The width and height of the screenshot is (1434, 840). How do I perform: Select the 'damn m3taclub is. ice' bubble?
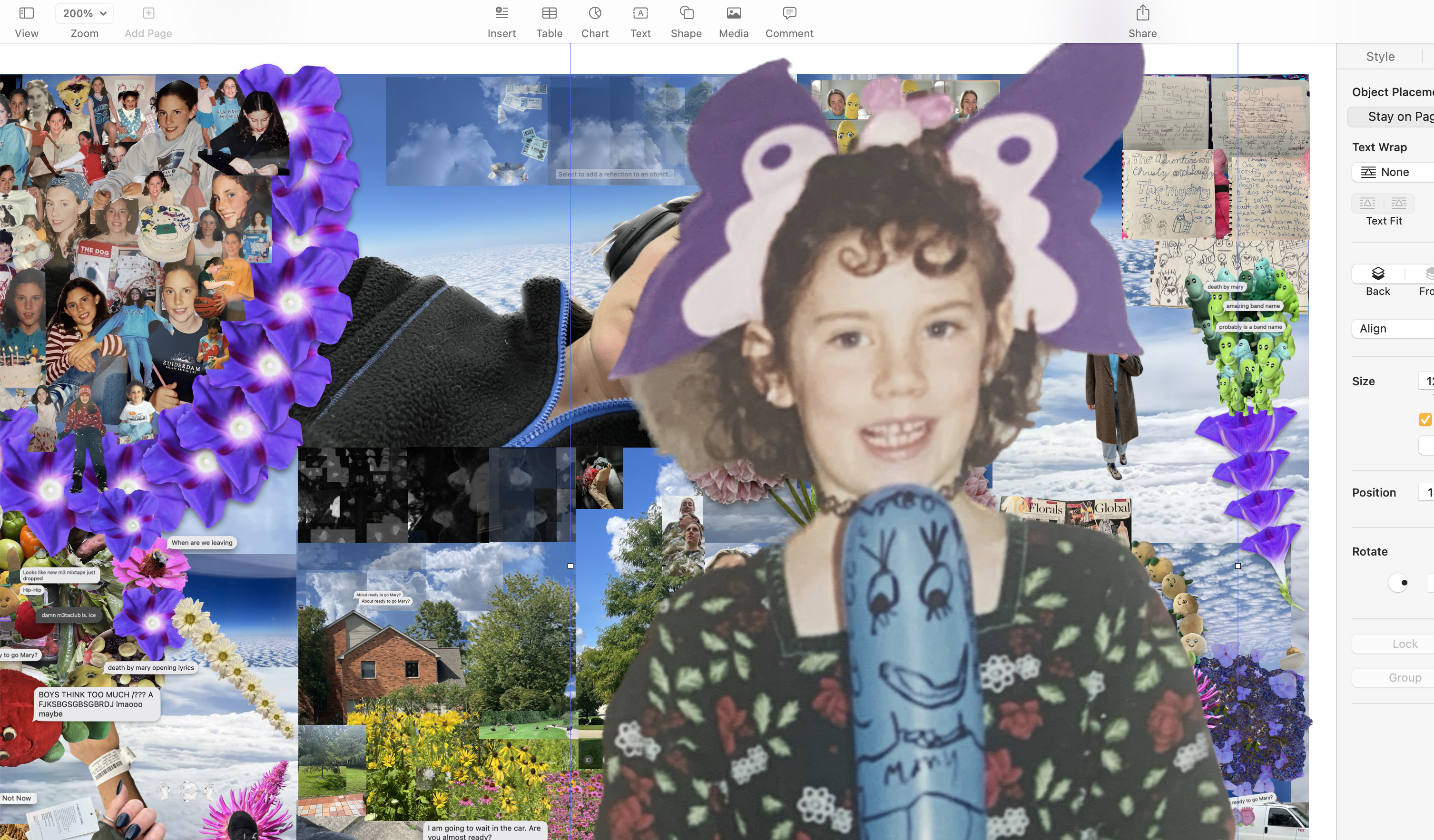point(69,615)
